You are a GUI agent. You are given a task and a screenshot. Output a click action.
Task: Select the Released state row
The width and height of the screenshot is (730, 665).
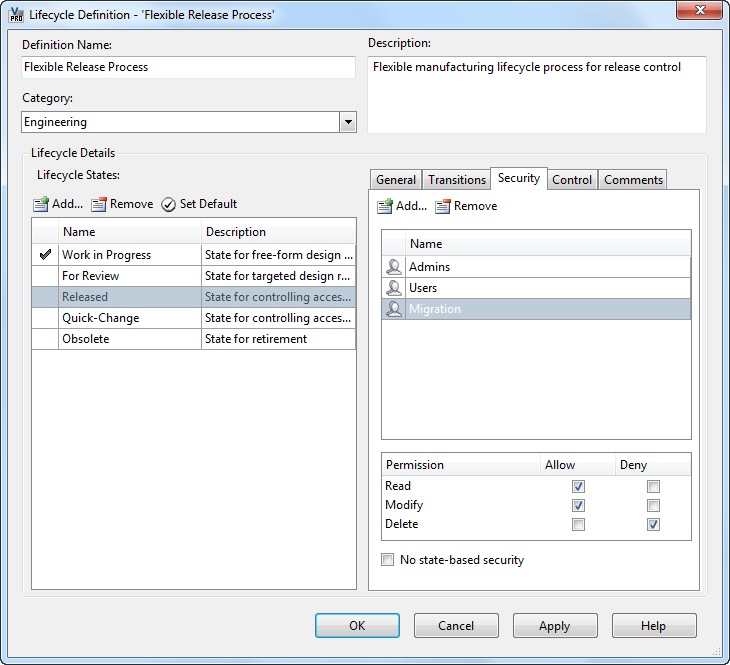(x=193, y=297)
